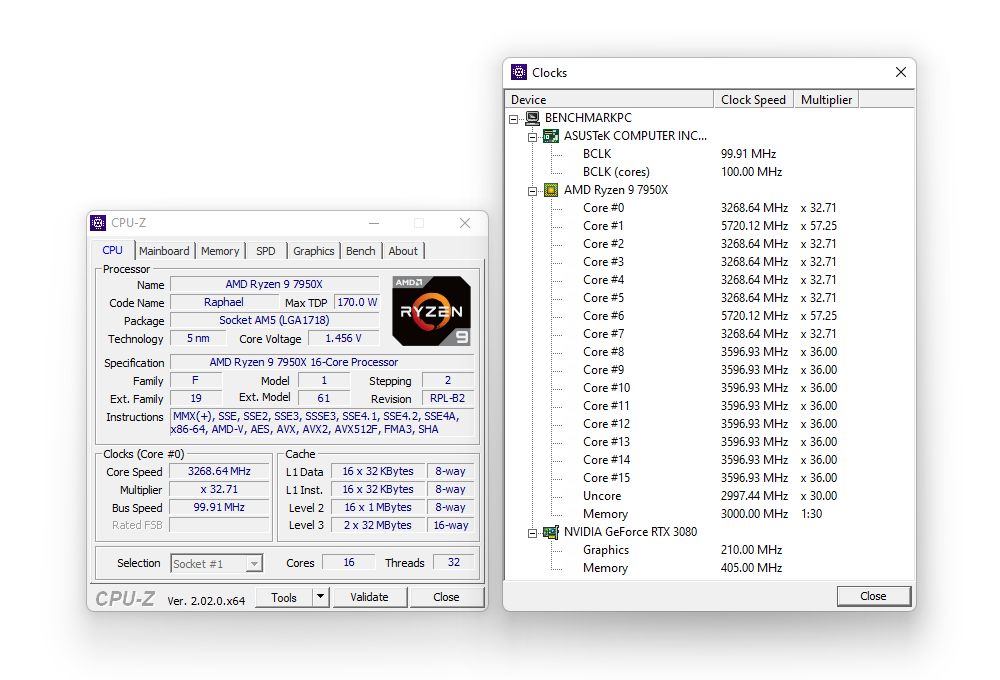Click the Technology value 5 nm
The height and width of the screenshot is (680, 1000).
click(198, 338)
